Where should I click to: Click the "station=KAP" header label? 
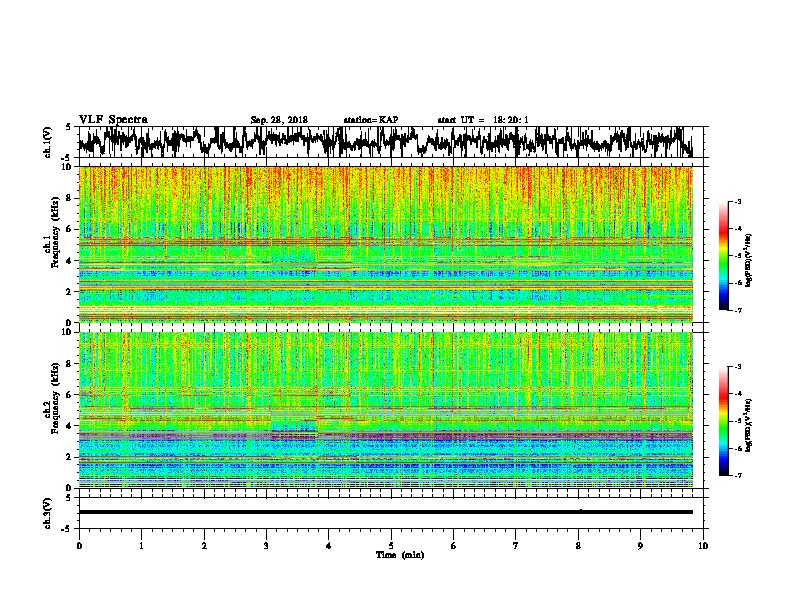point(371,120)
